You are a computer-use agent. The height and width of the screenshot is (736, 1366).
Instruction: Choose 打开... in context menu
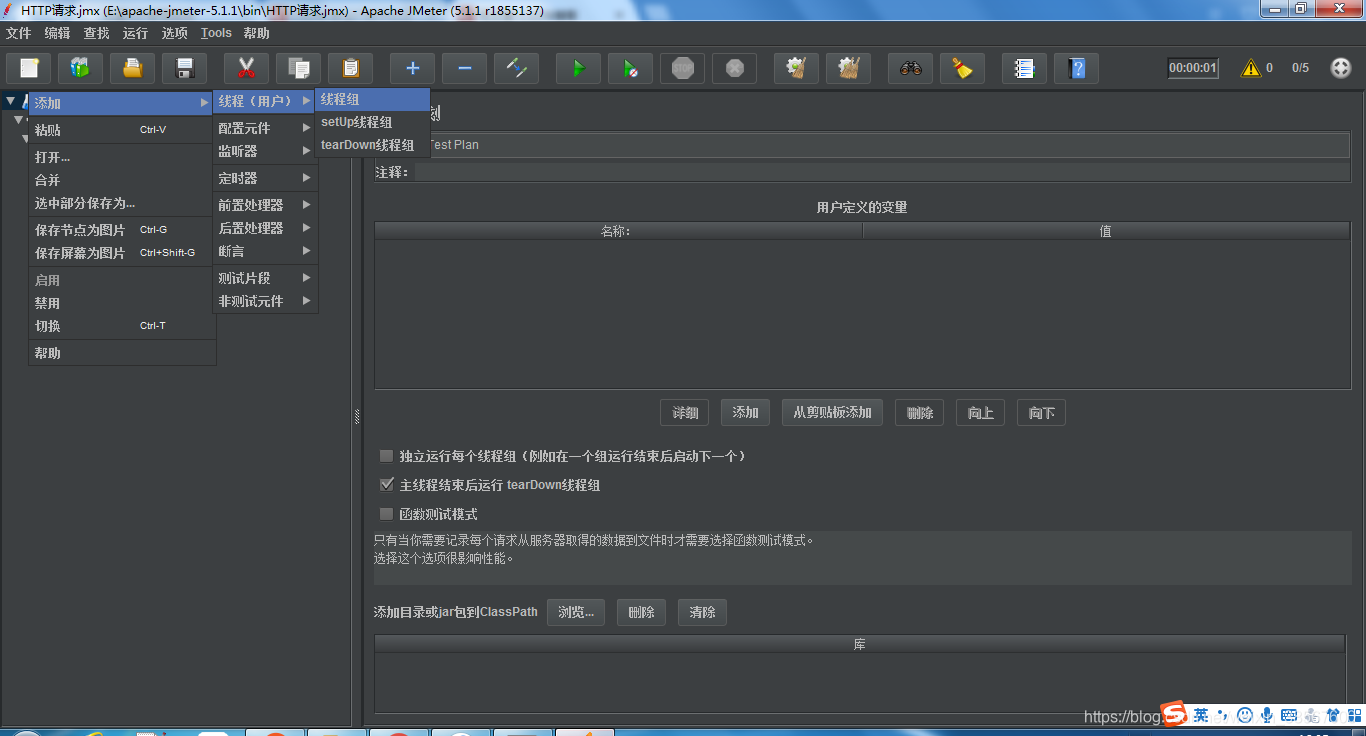tap(121, 157)
